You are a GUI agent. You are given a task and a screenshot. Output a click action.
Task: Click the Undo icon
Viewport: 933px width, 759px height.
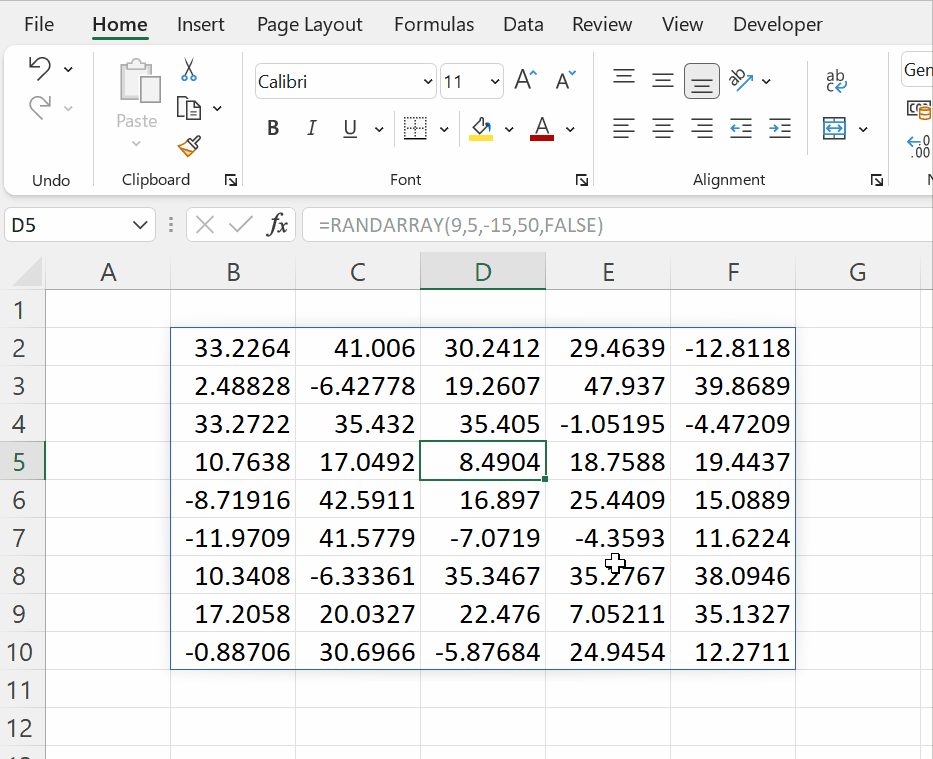pos(42,68)
